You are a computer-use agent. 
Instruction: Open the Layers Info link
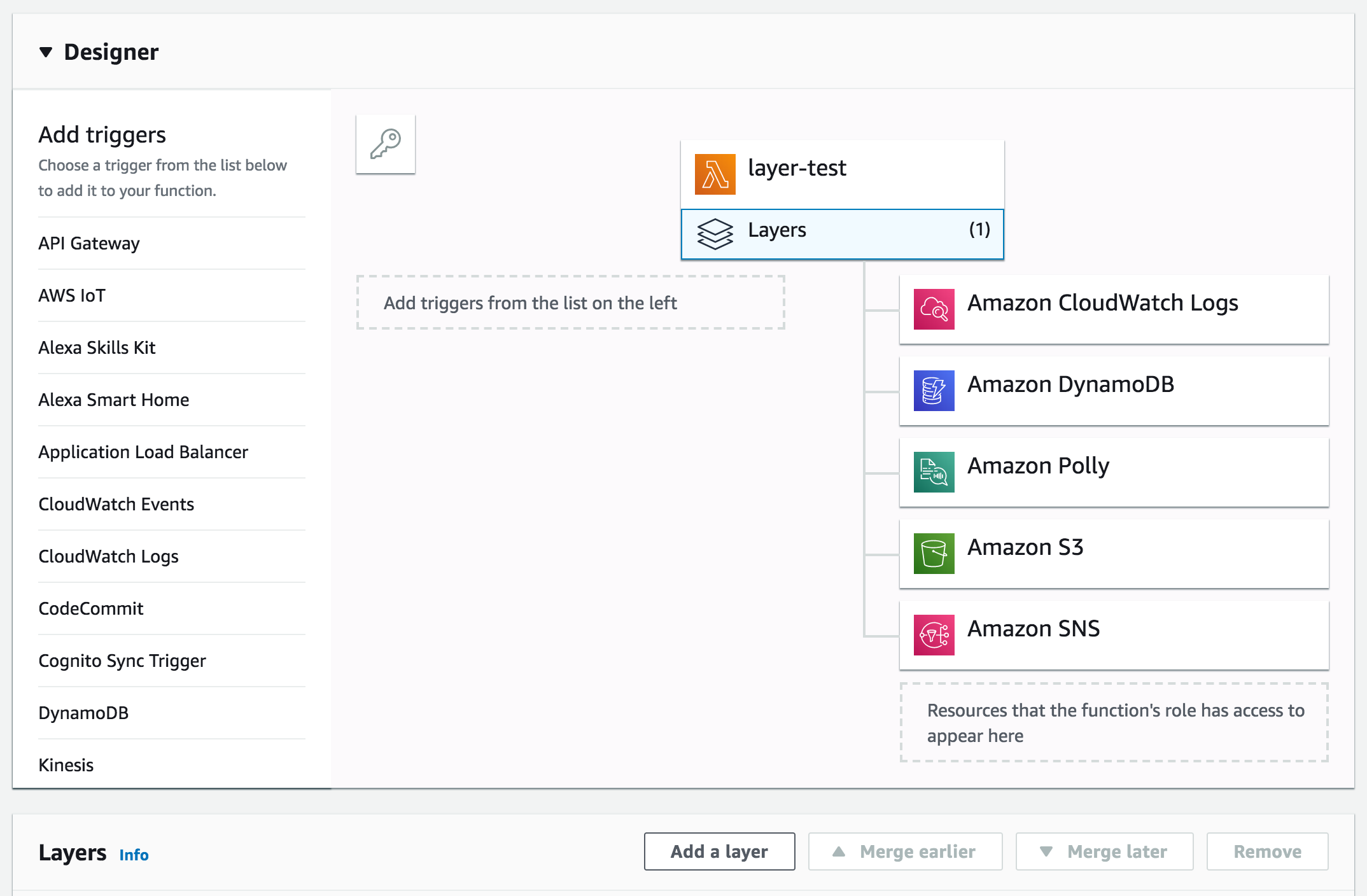point(134,855)
